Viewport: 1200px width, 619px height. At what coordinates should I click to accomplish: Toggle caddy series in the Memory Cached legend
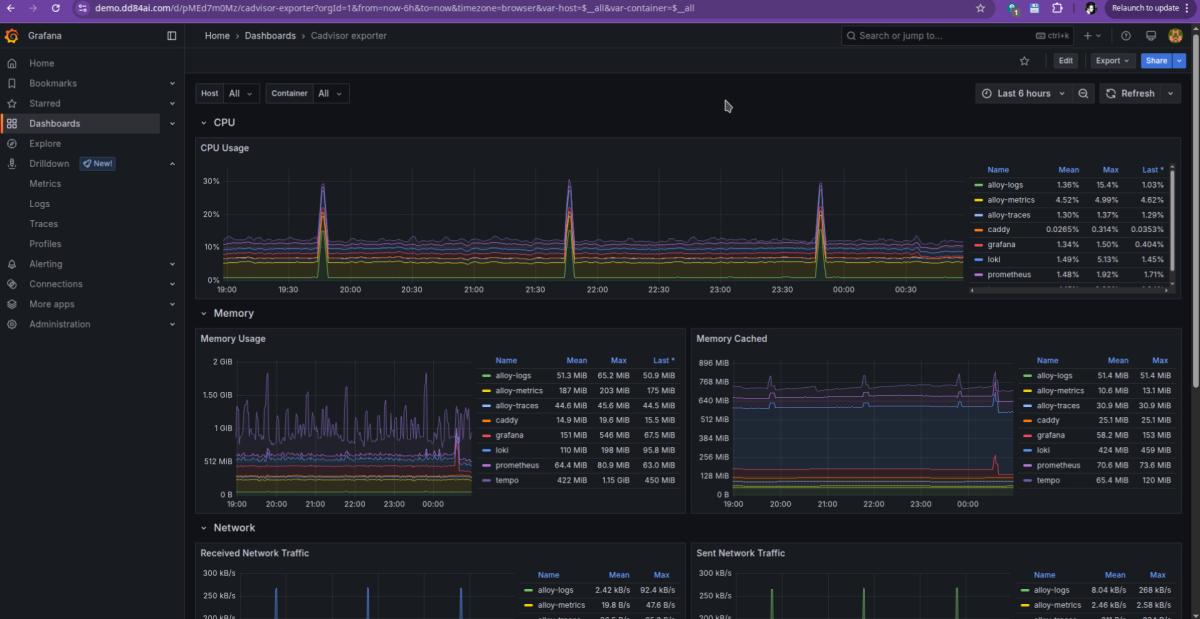1048,420
